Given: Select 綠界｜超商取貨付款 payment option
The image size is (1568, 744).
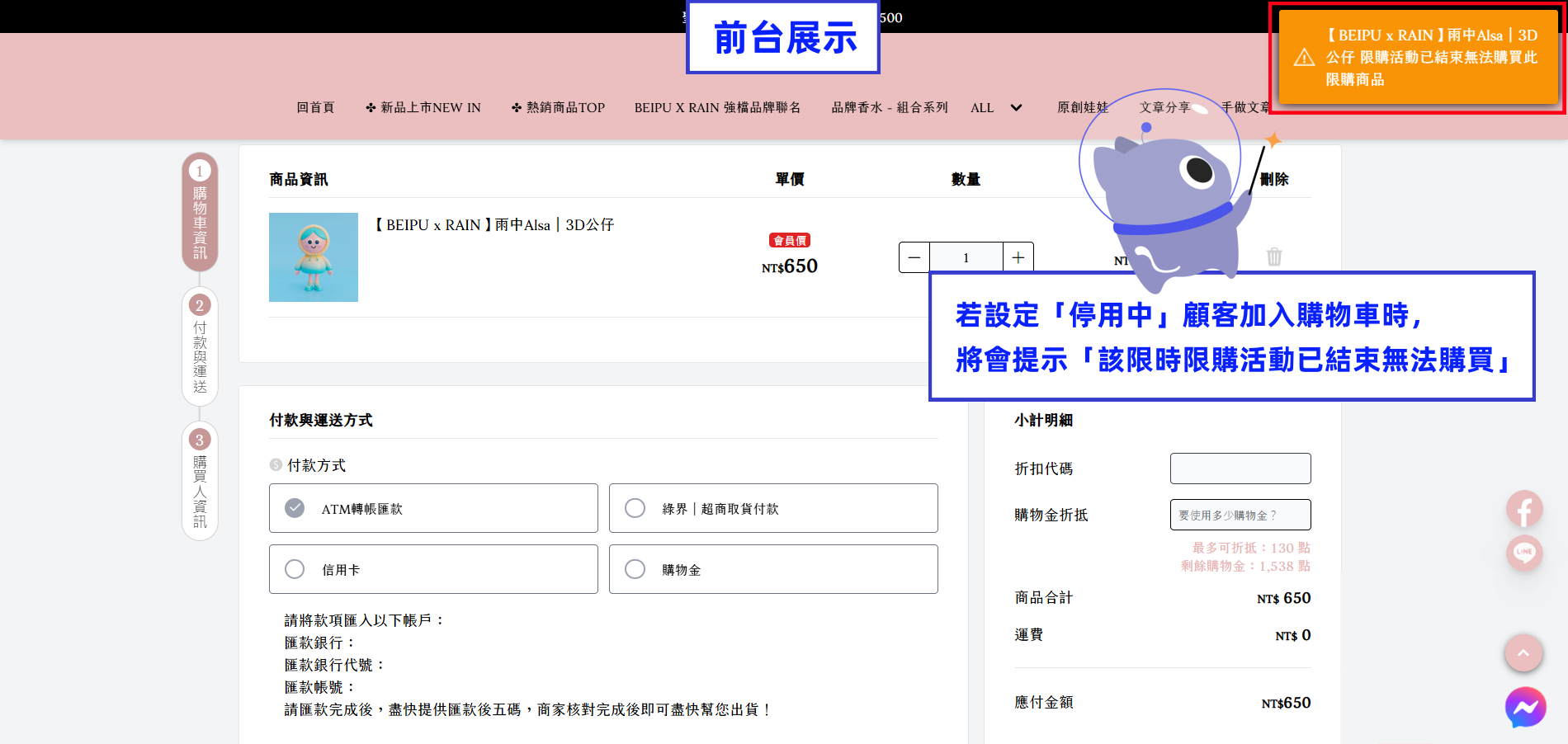Looking at the screenshot, I should (773, 508).
